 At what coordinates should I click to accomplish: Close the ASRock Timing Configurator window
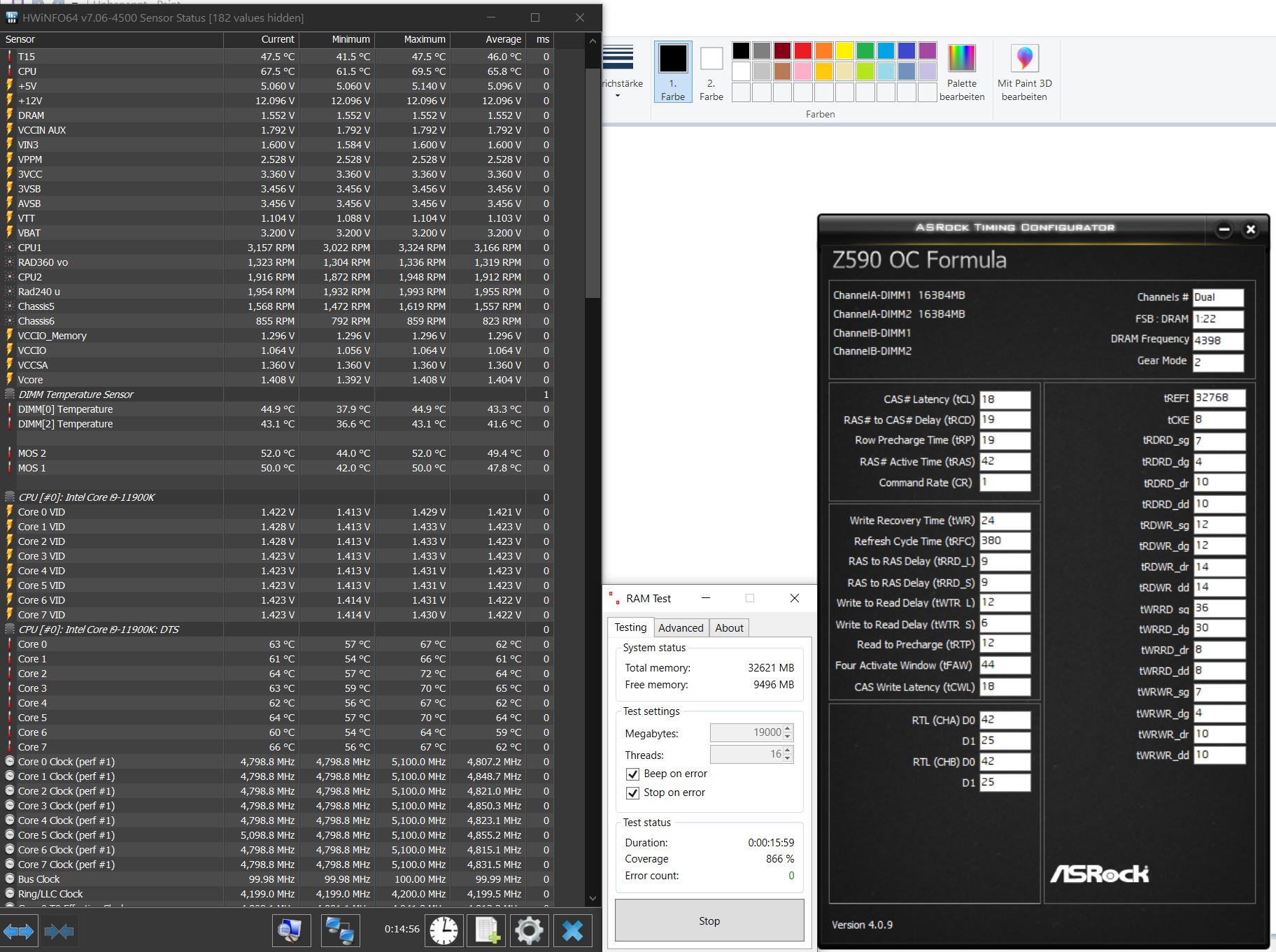point(1251,229)
